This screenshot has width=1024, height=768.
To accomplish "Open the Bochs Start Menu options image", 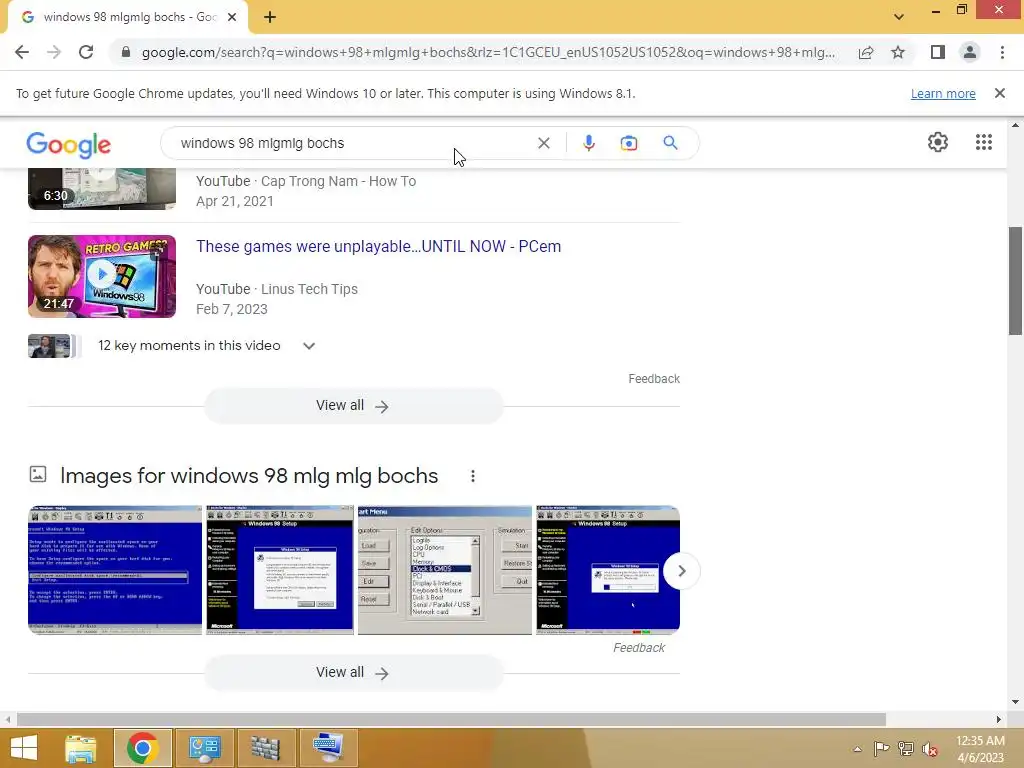I will tap(445, 569).
